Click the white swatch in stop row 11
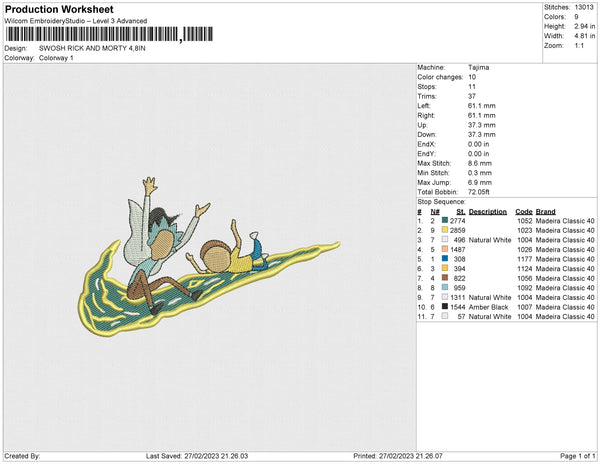 [x=445, y=316]
